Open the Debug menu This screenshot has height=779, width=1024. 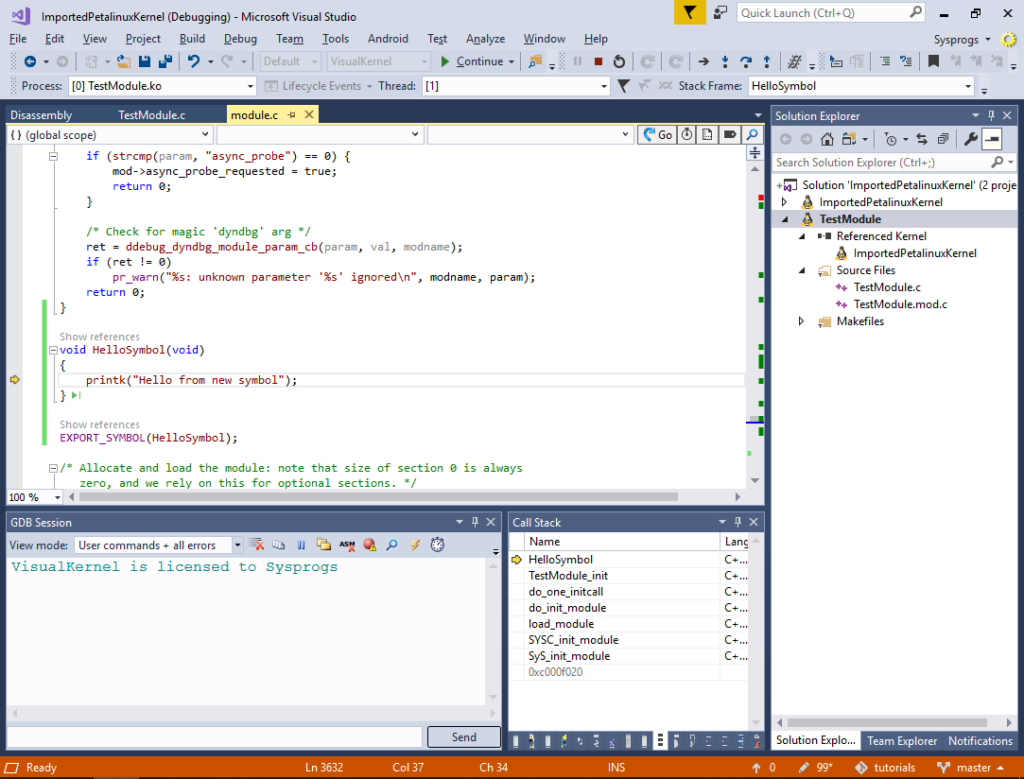click(239, 38)
